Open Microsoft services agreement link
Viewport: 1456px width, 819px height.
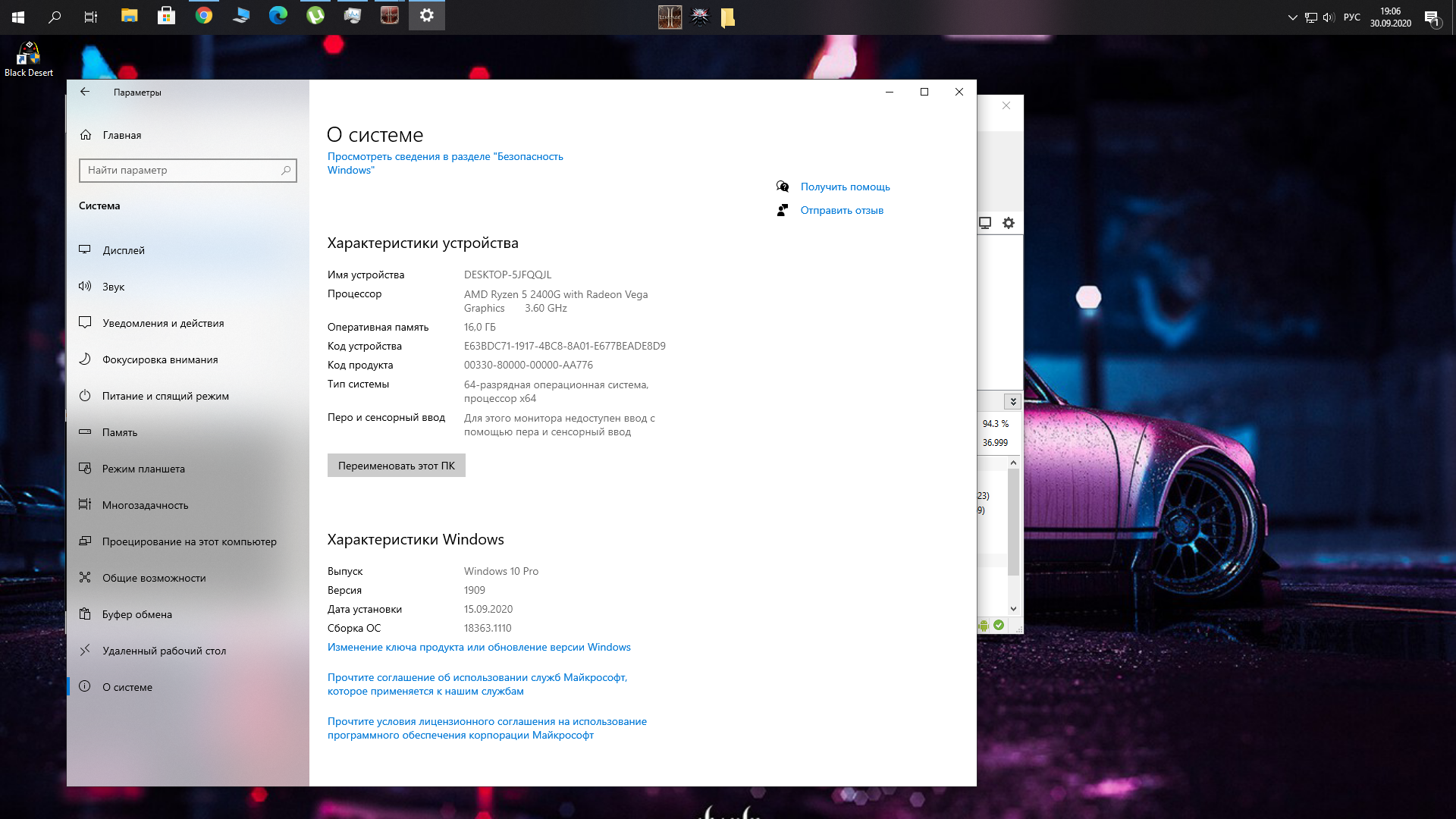478,684
